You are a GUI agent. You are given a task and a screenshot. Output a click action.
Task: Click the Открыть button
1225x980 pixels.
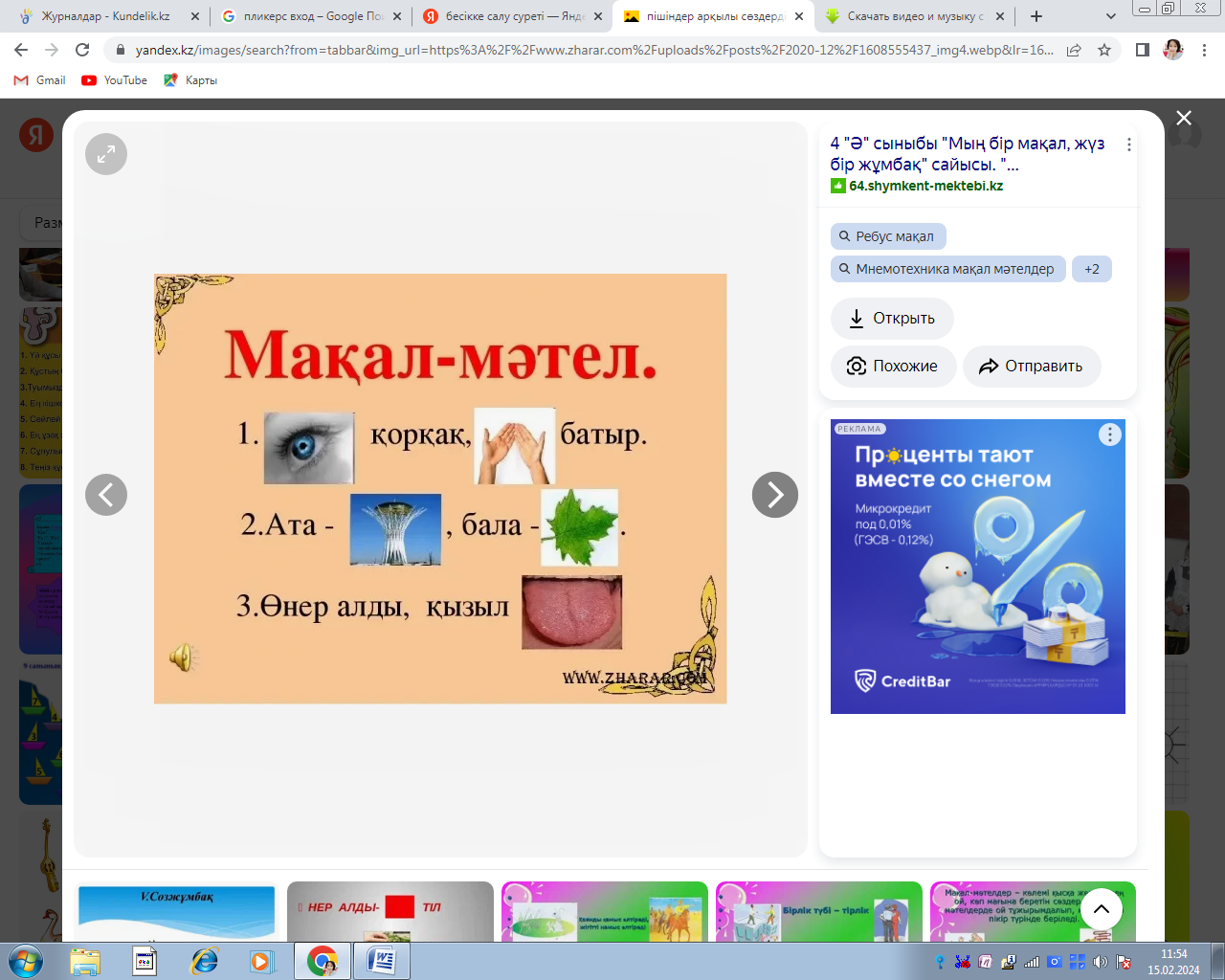click(x=892, y=319)
